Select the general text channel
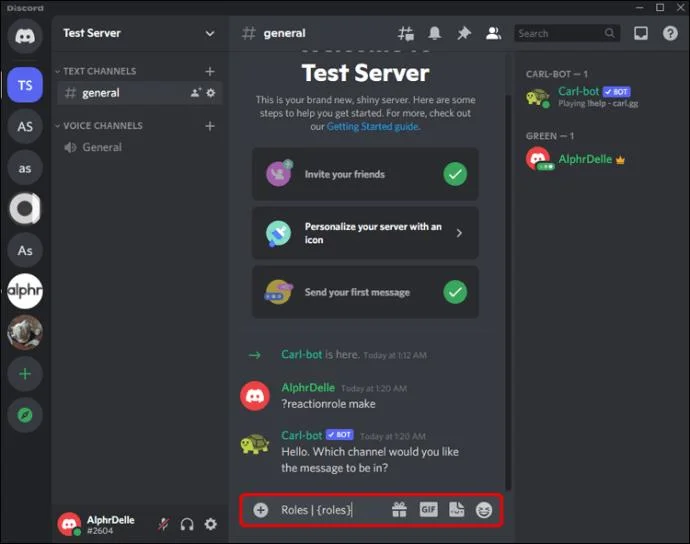The image size is (690, 544). coord(139,93)
